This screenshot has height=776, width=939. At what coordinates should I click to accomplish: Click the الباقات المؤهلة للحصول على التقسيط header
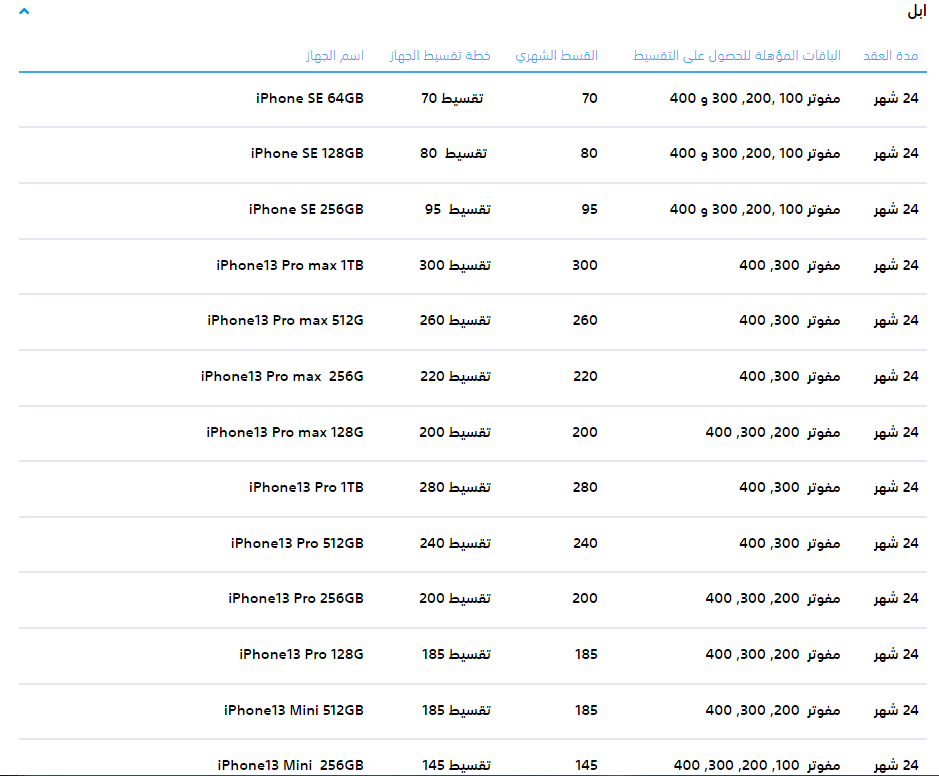[737, 56]
